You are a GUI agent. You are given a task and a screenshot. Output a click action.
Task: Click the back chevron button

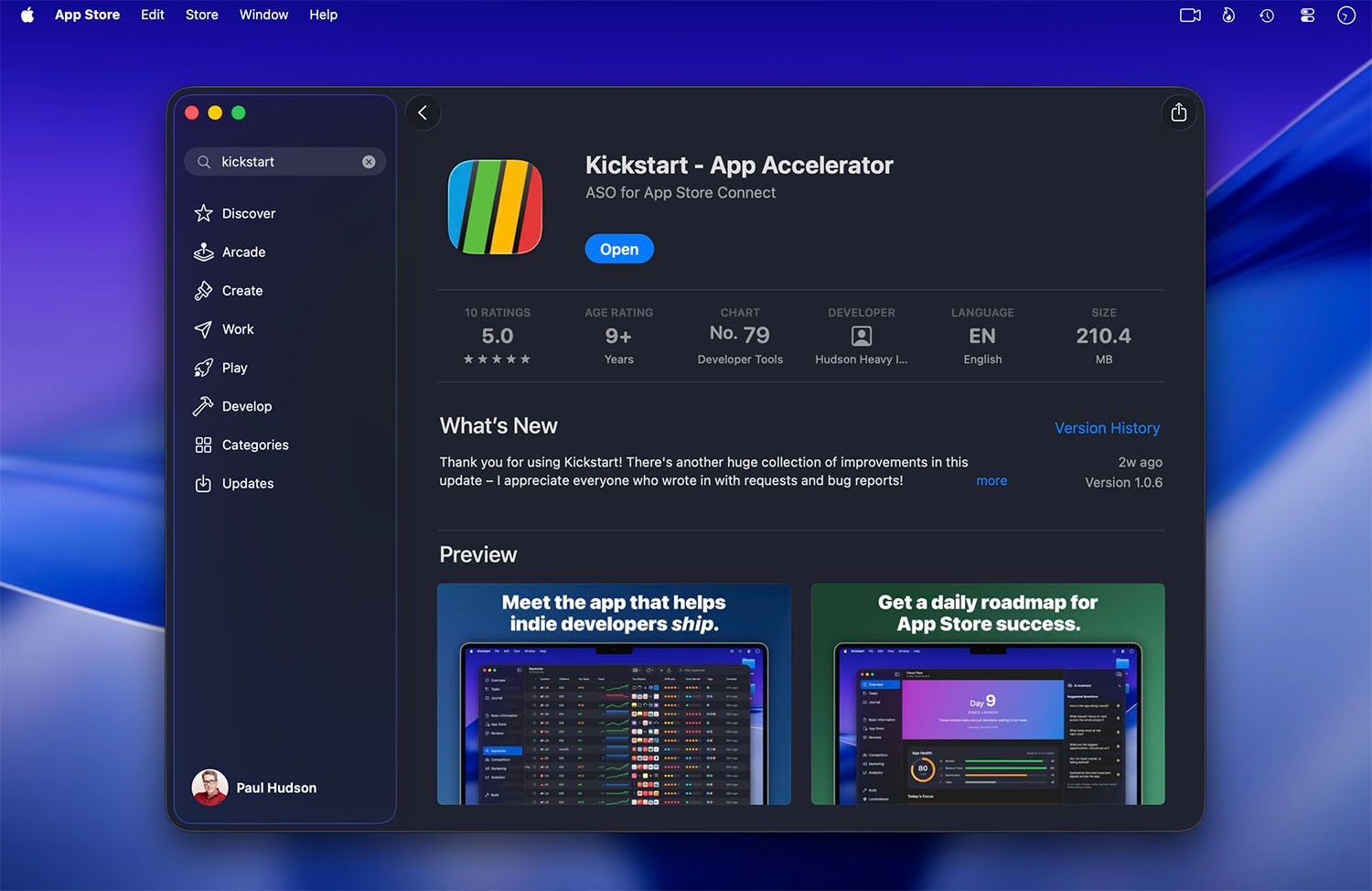[423, 113]
